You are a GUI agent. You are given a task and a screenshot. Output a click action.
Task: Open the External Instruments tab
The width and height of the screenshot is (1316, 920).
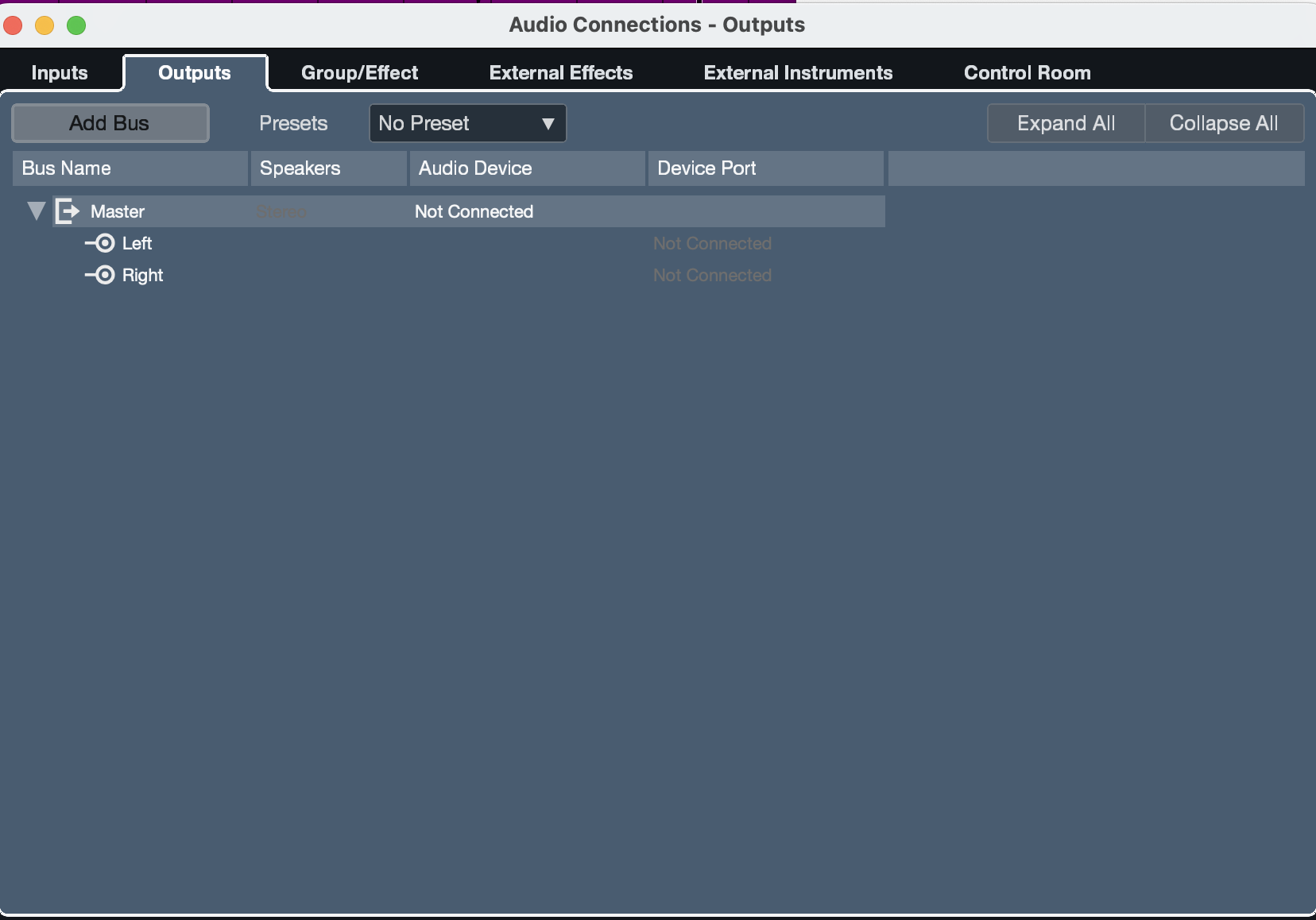[x=798, y=73]
